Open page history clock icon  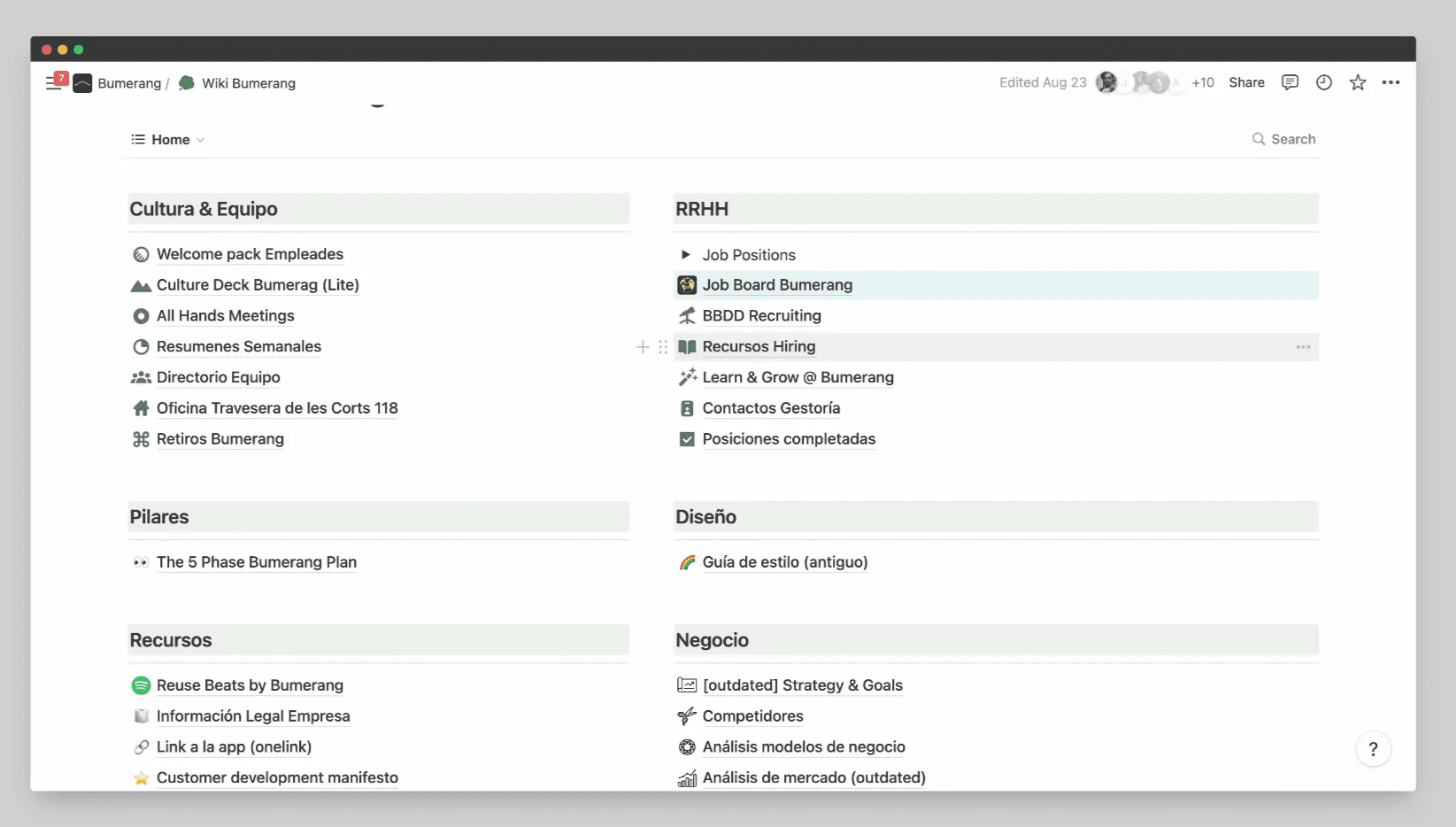click(x=1324, y=82)
